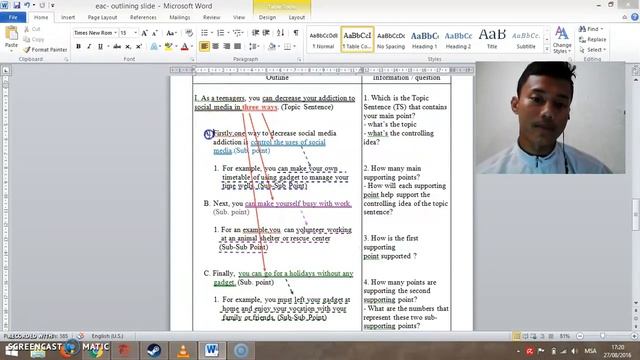Click the Grow Font icon
Viewport: 640px width, 360px height.
point(144,33)
